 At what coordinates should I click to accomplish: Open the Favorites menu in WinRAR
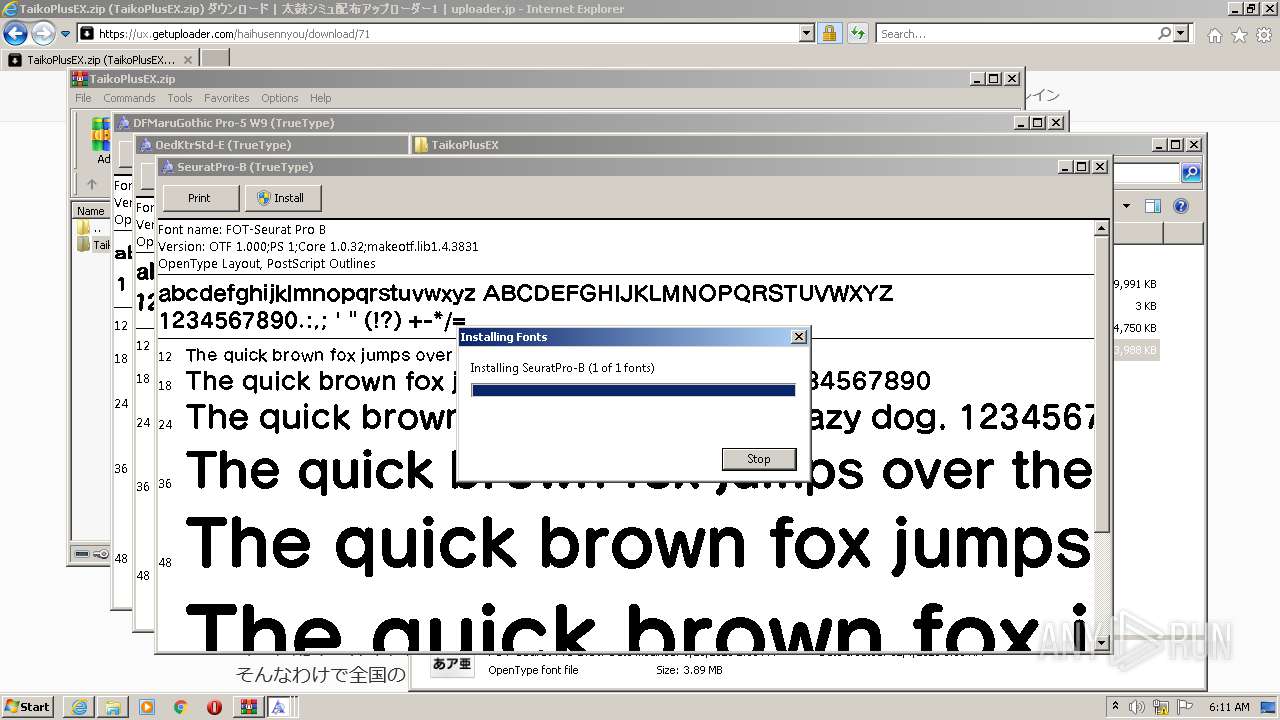(227, 98)
